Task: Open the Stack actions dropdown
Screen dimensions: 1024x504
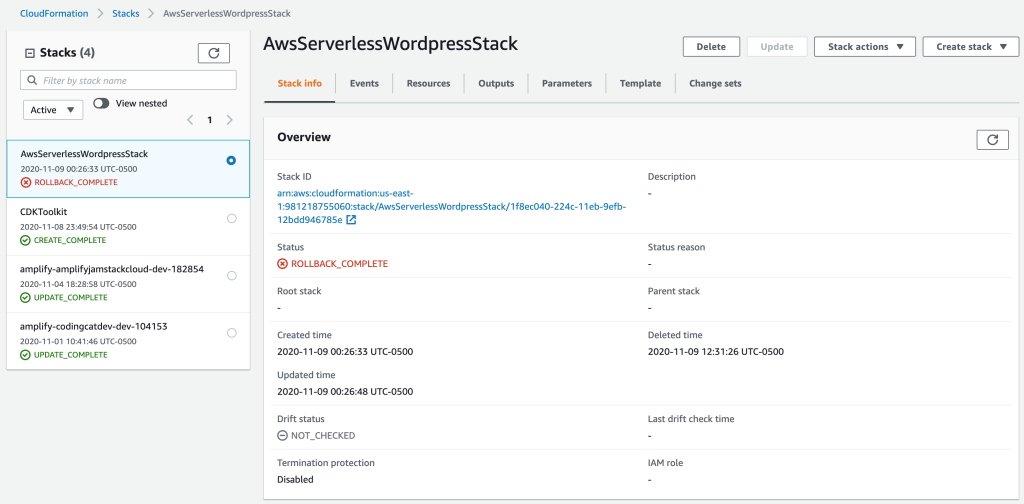Action: (866, 47)
